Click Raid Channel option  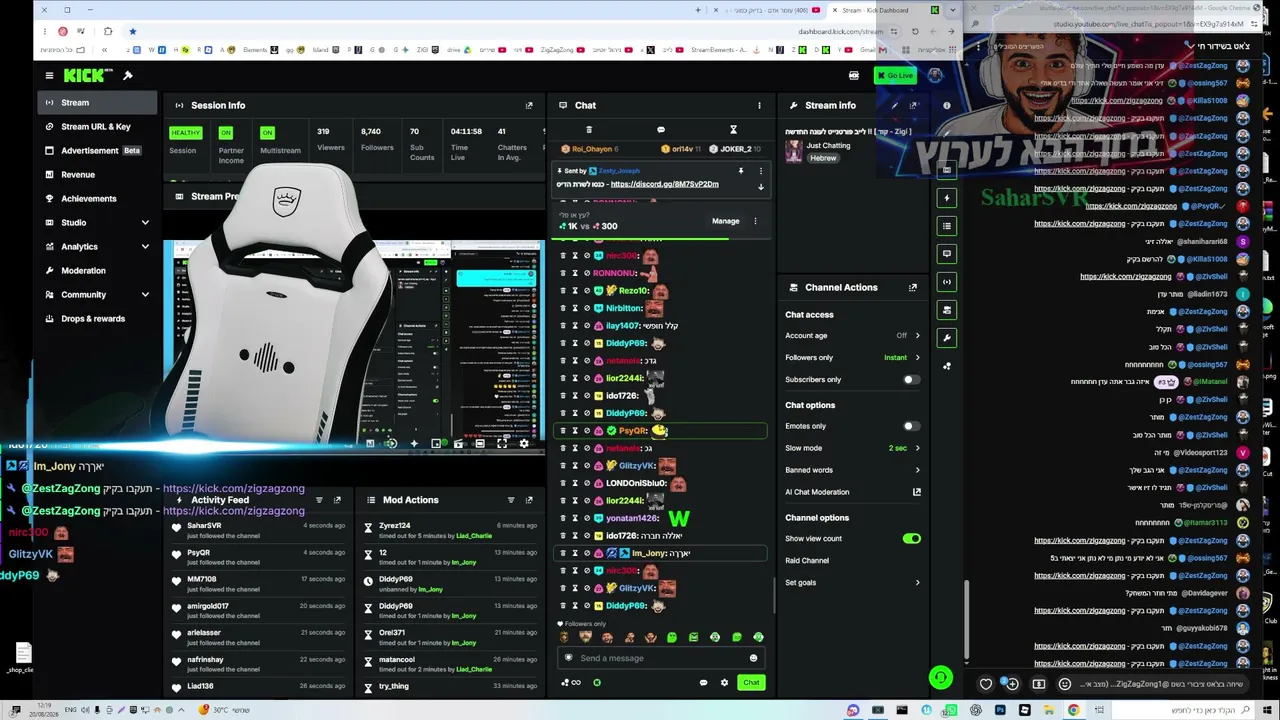(807, 561)
